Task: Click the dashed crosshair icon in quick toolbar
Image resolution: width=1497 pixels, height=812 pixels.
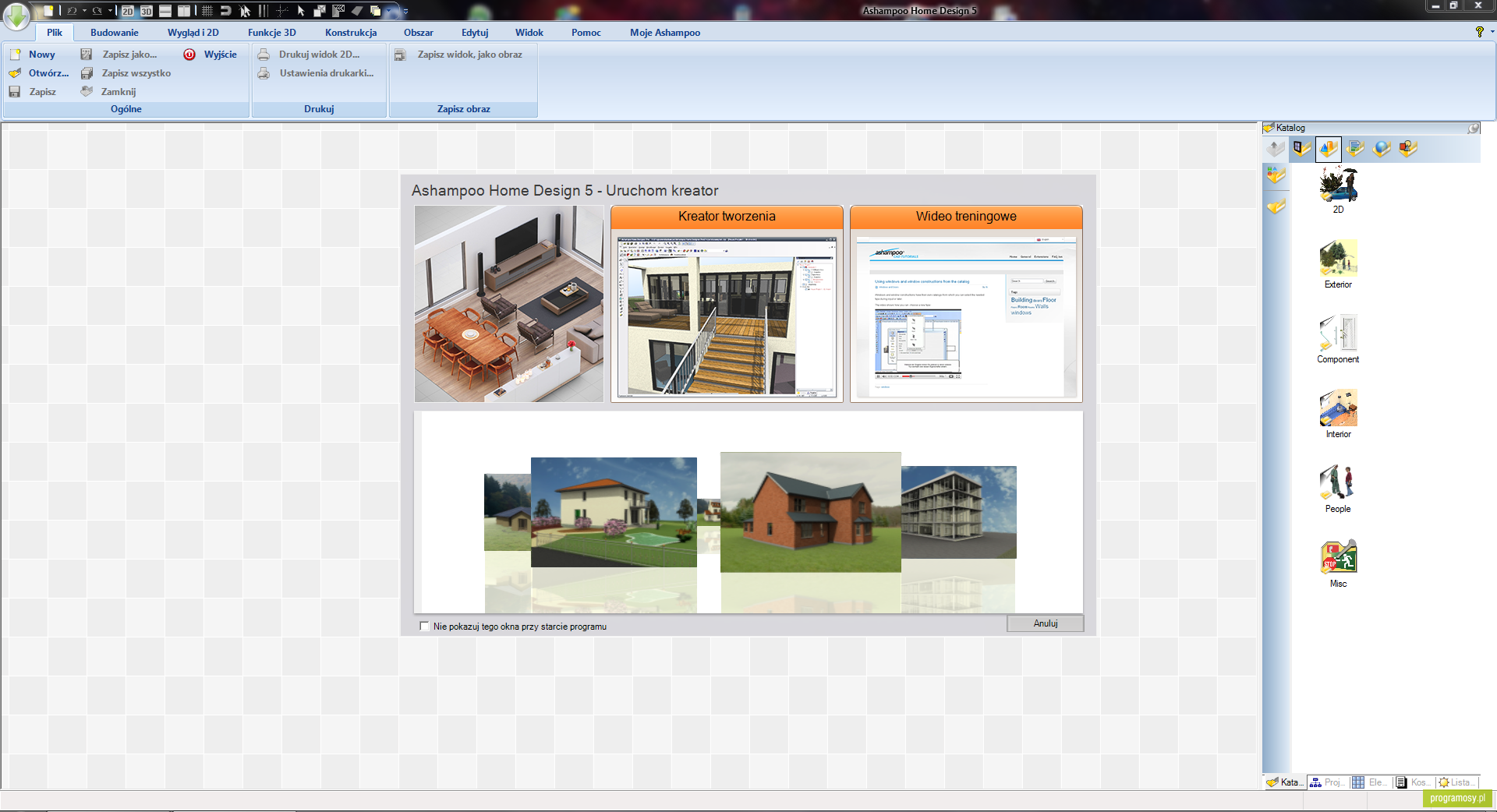Action: 281,11
